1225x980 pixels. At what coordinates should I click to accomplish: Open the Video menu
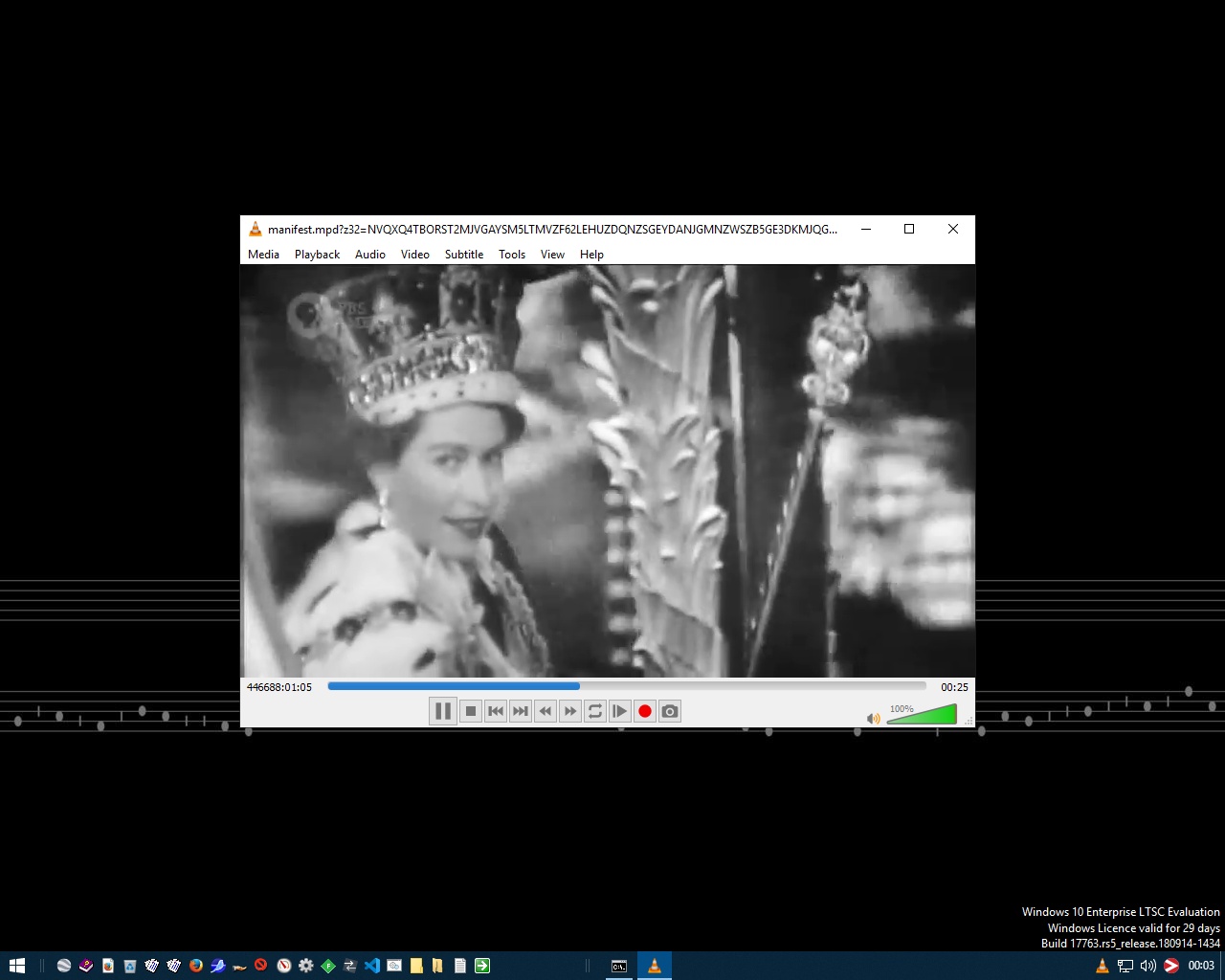[414, 254]
